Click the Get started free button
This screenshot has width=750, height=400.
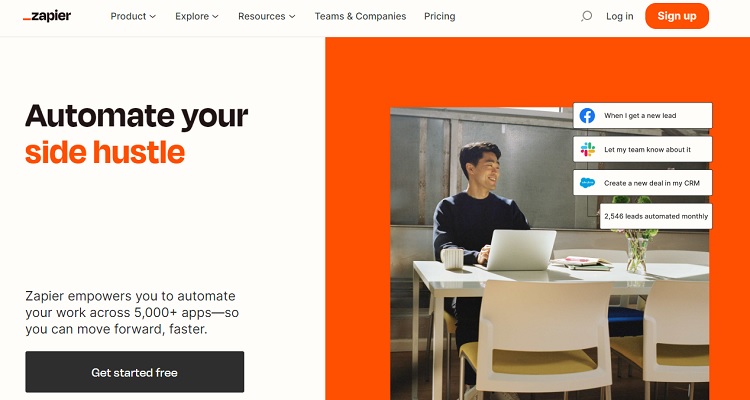click(134, 372)
